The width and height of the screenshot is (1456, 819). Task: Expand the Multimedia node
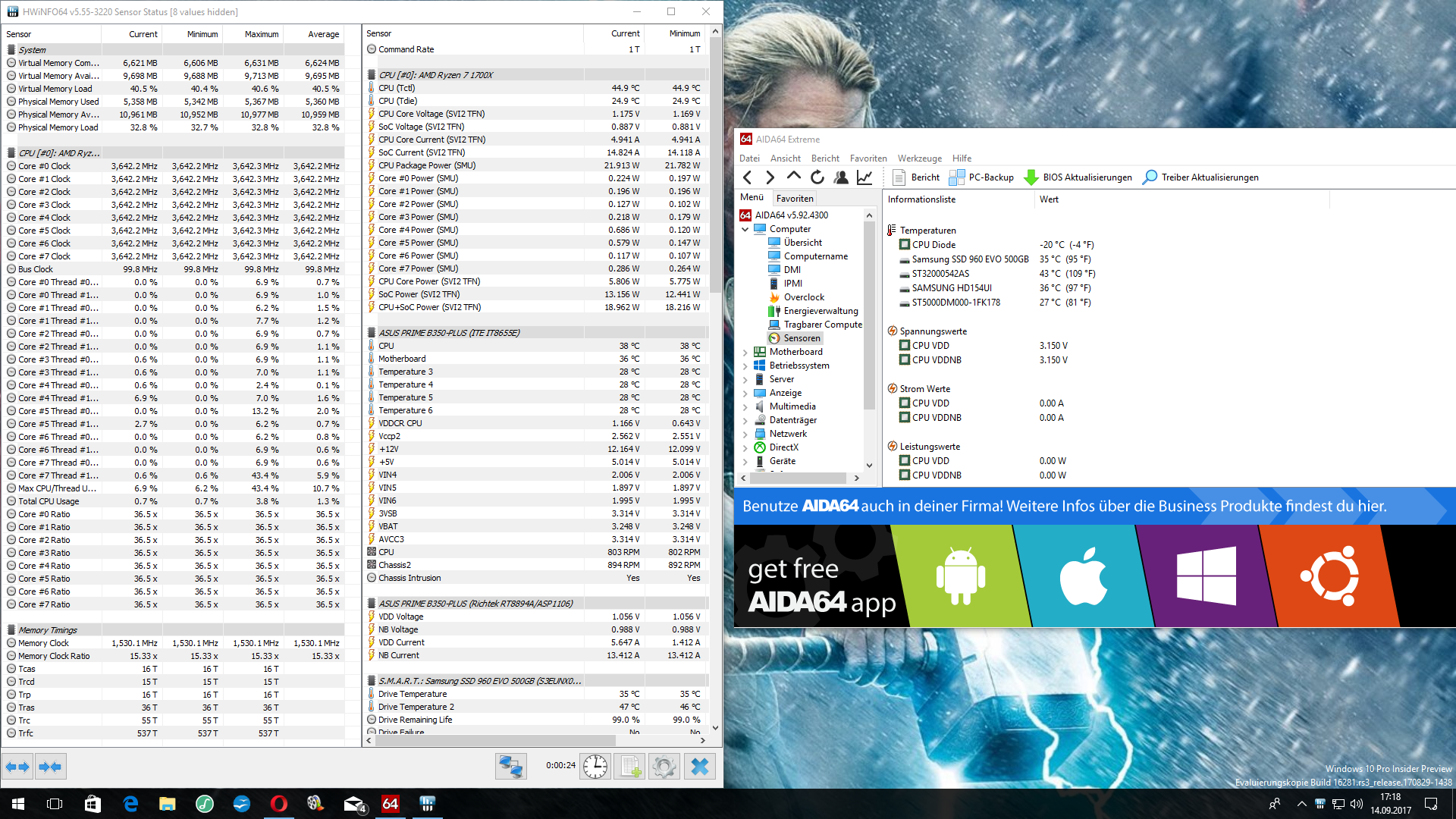(745, 406)
